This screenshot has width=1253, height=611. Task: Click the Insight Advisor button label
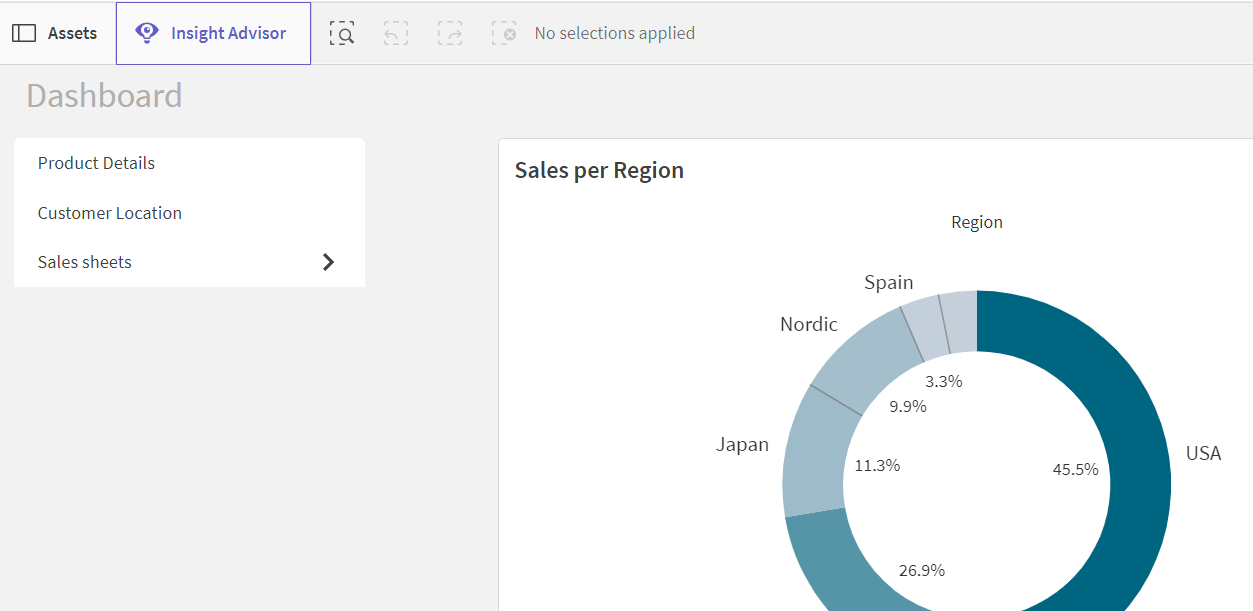point(228,33)
